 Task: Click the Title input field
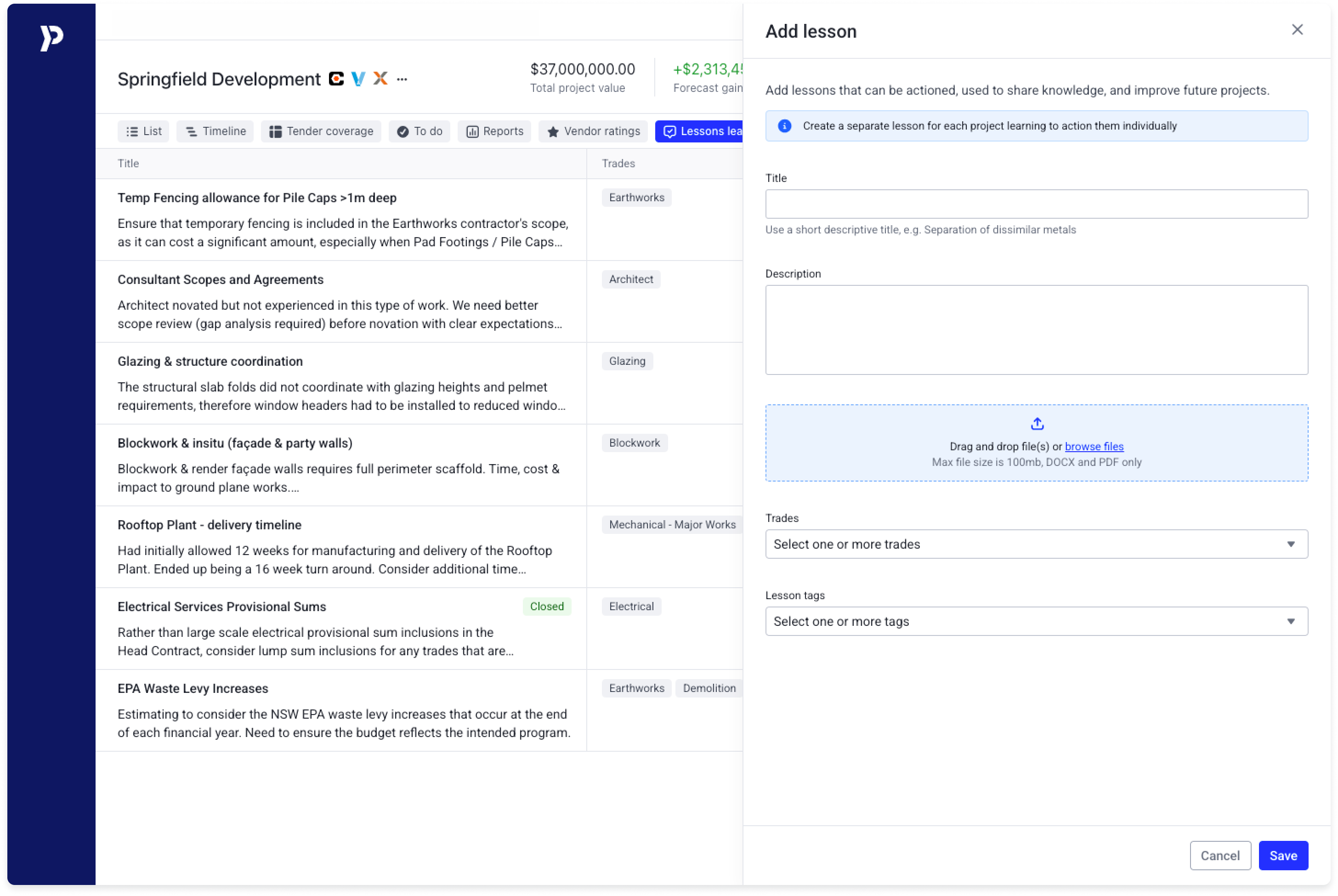1037,204
